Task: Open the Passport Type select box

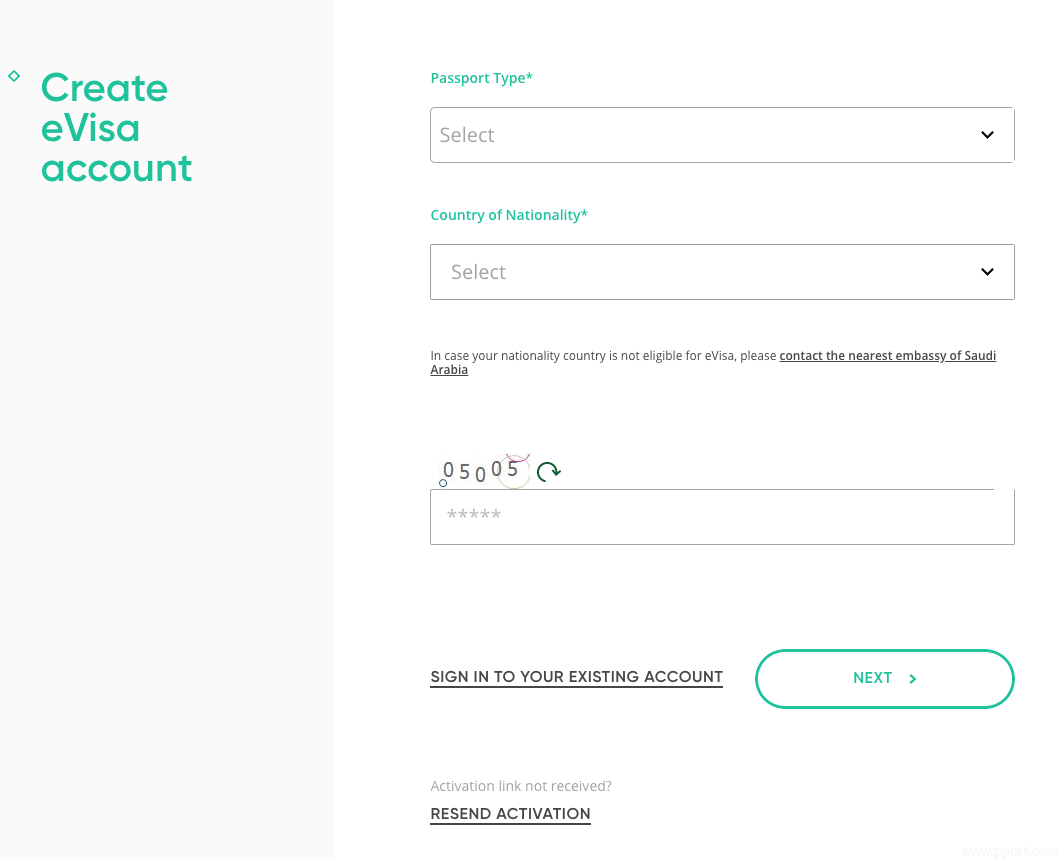Action: tap(721, 135)
